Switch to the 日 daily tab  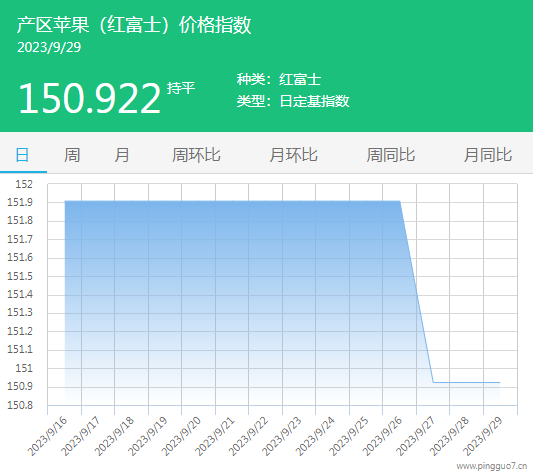(22, 155)
